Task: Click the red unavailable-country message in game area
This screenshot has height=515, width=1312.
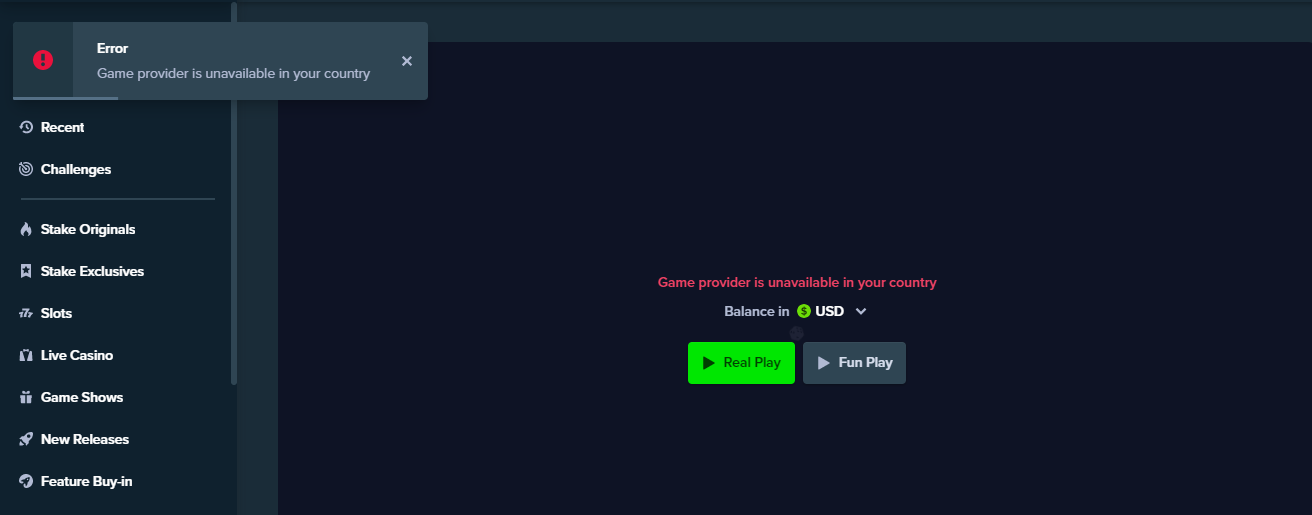Action: pyautogui.click(x=797, y=283)
